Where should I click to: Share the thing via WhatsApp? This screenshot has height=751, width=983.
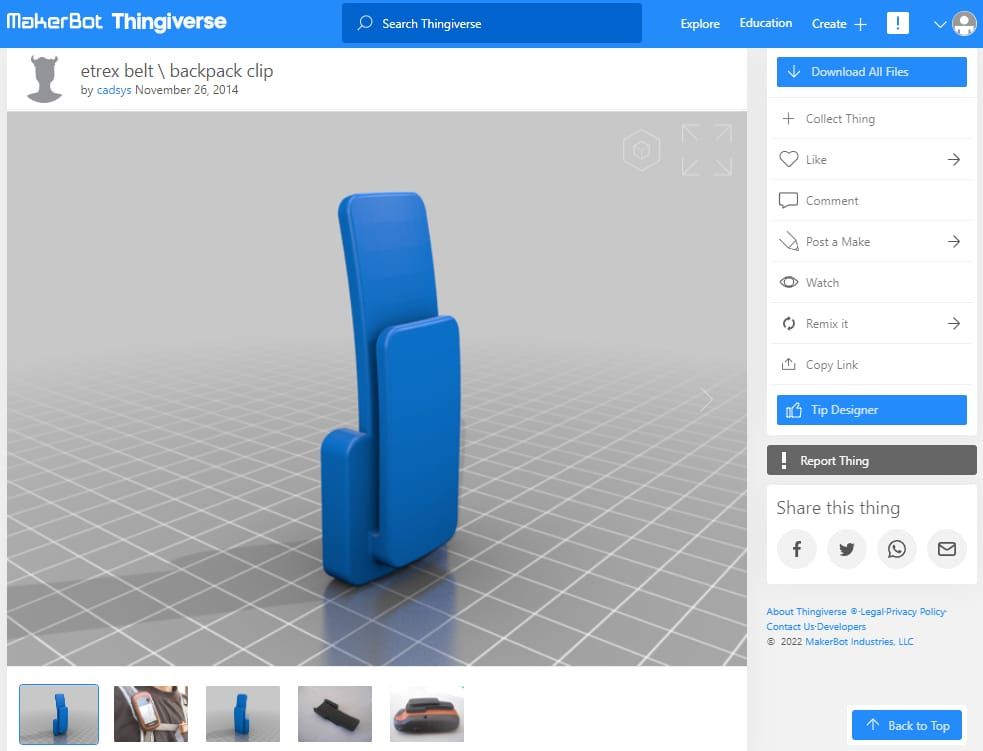click(896, 549)
